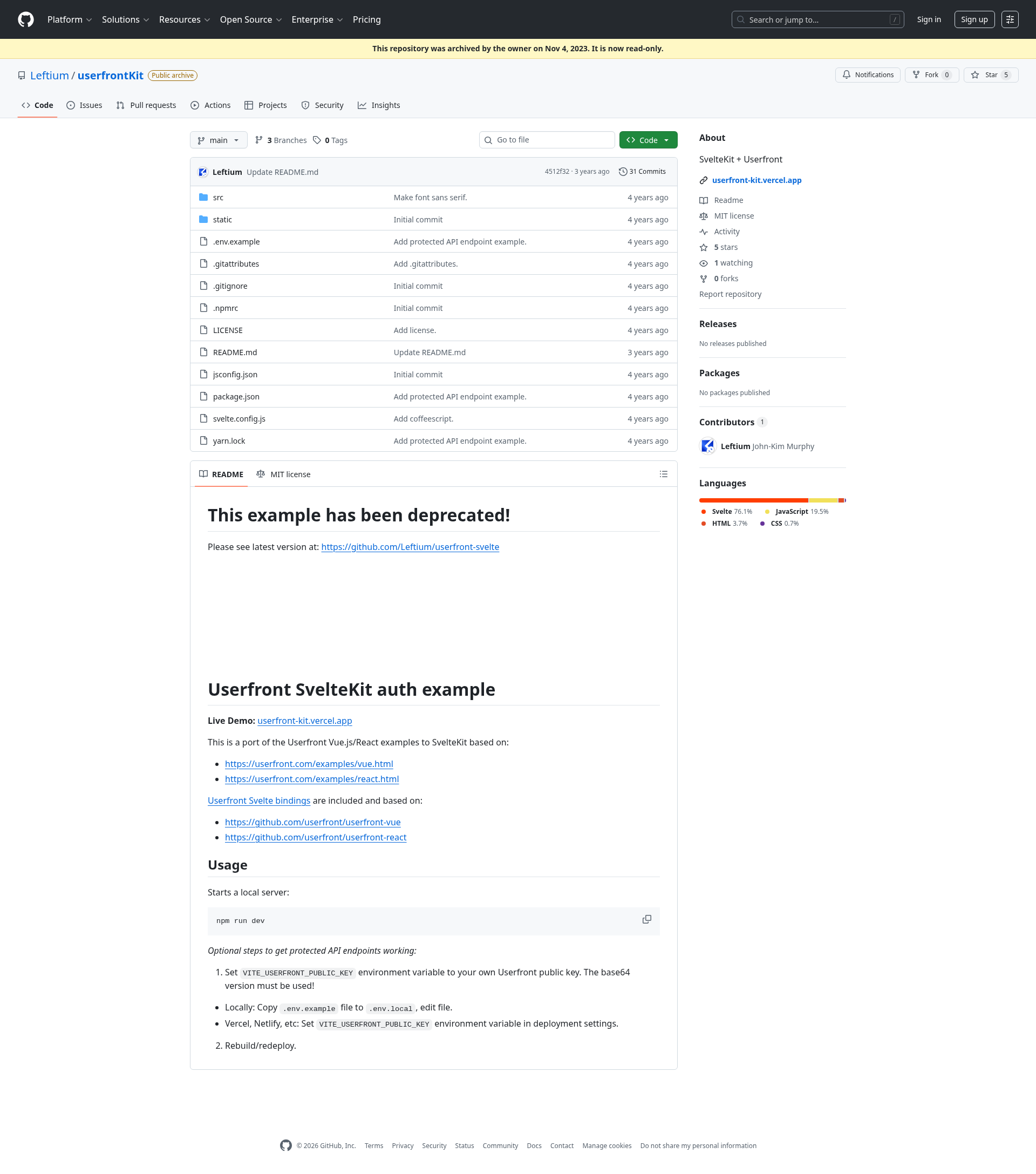
Task: Click the Sign up button
Action: tap(974, 19)
